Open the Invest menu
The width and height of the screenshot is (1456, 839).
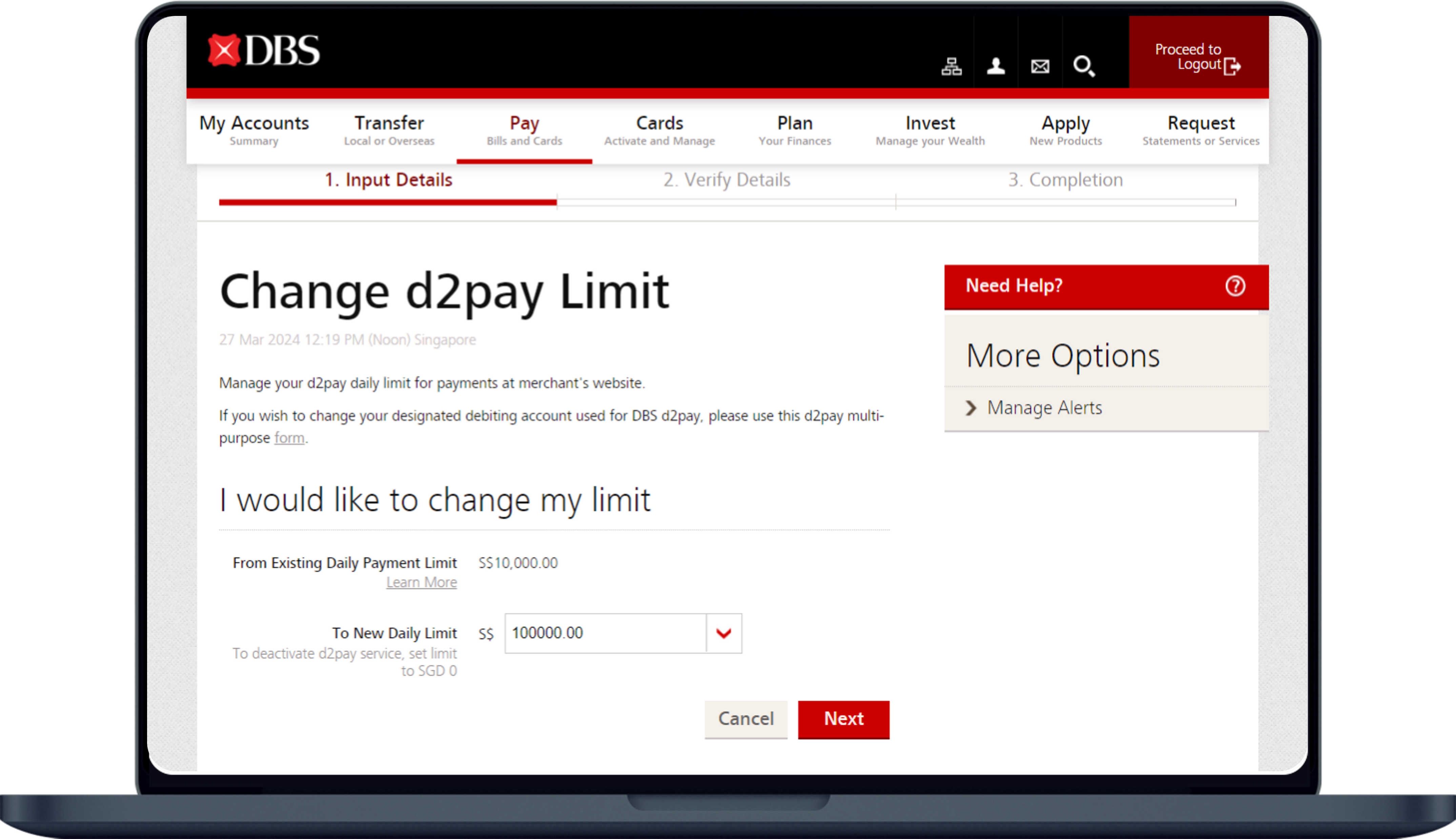[930, 131]
